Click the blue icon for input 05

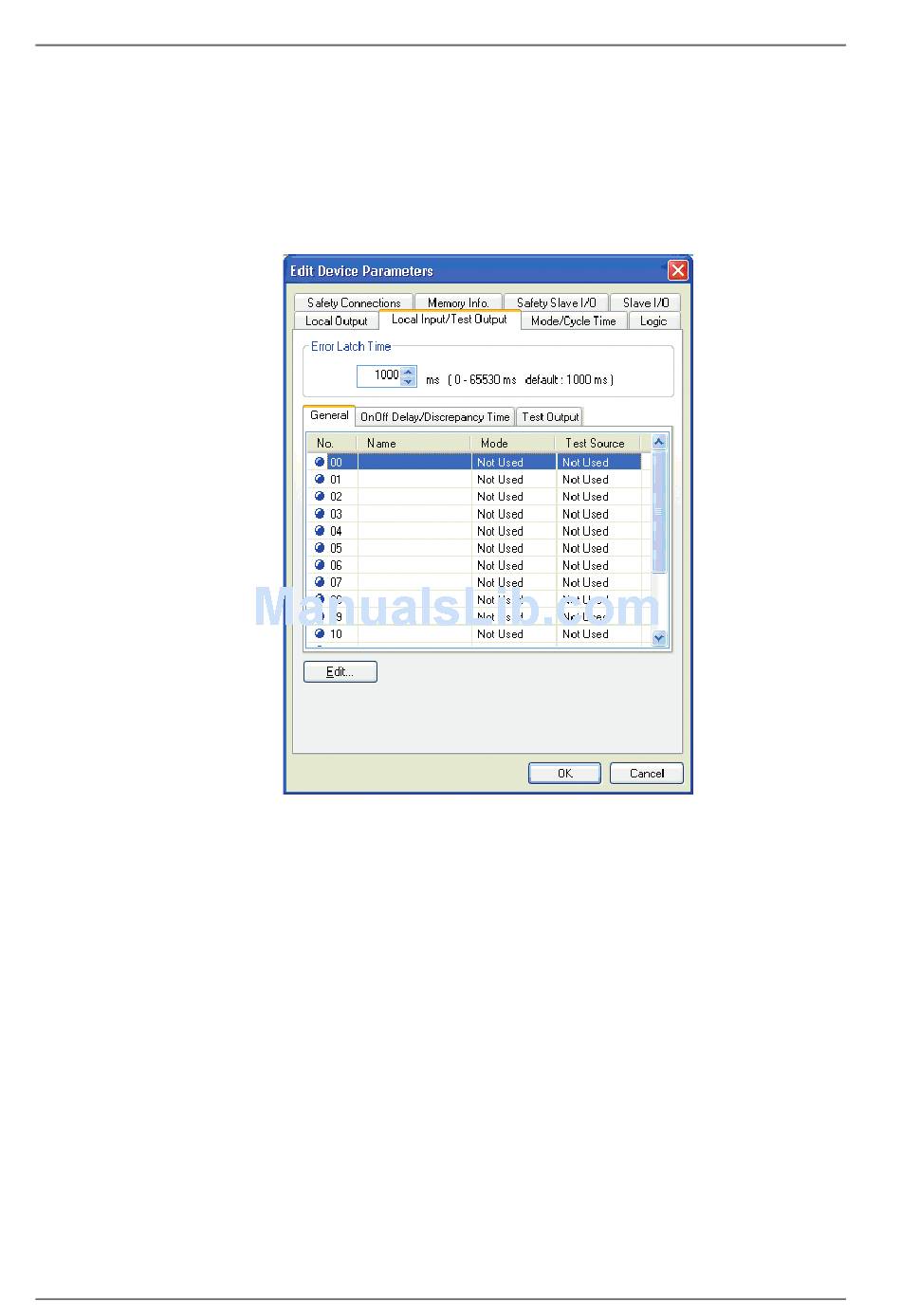(x=320, y=548)
